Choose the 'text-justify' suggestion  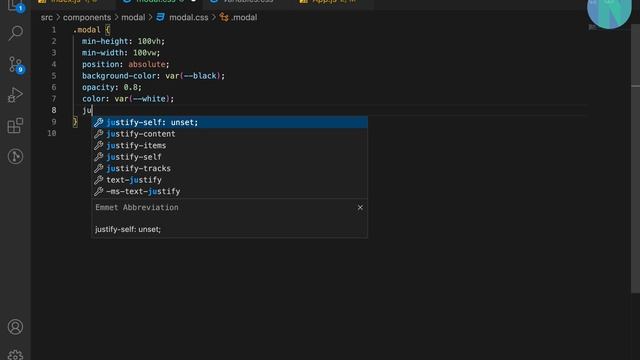229,180
